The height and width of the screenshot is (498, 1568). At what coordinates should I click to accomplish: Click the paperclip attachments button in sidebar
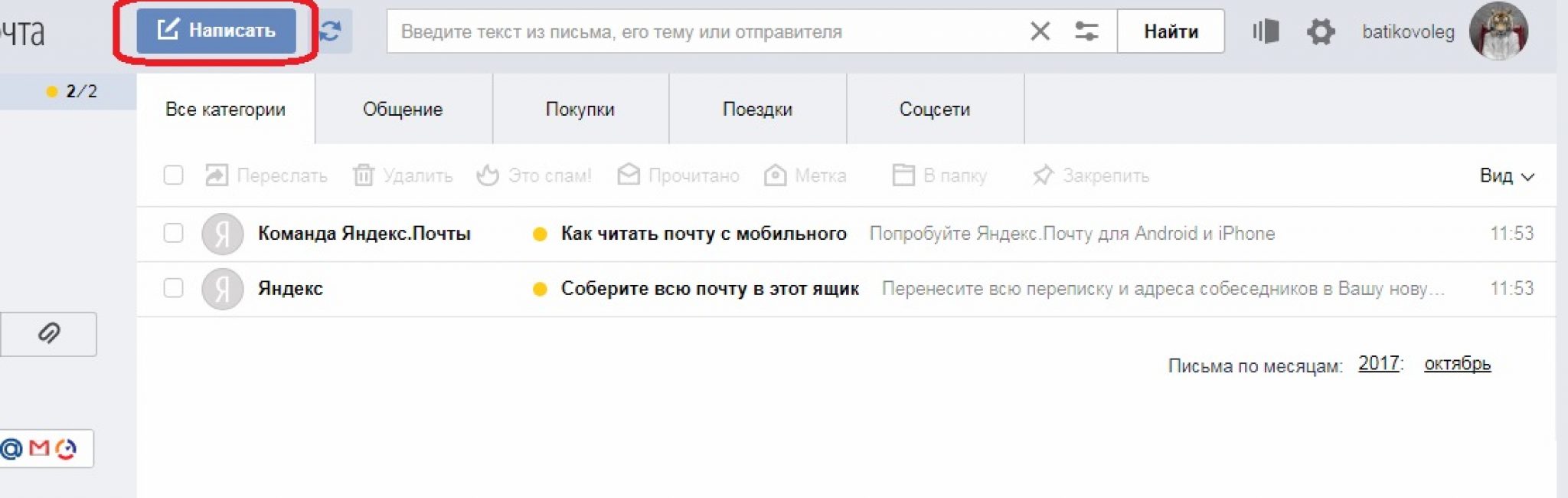click(48, 334)
